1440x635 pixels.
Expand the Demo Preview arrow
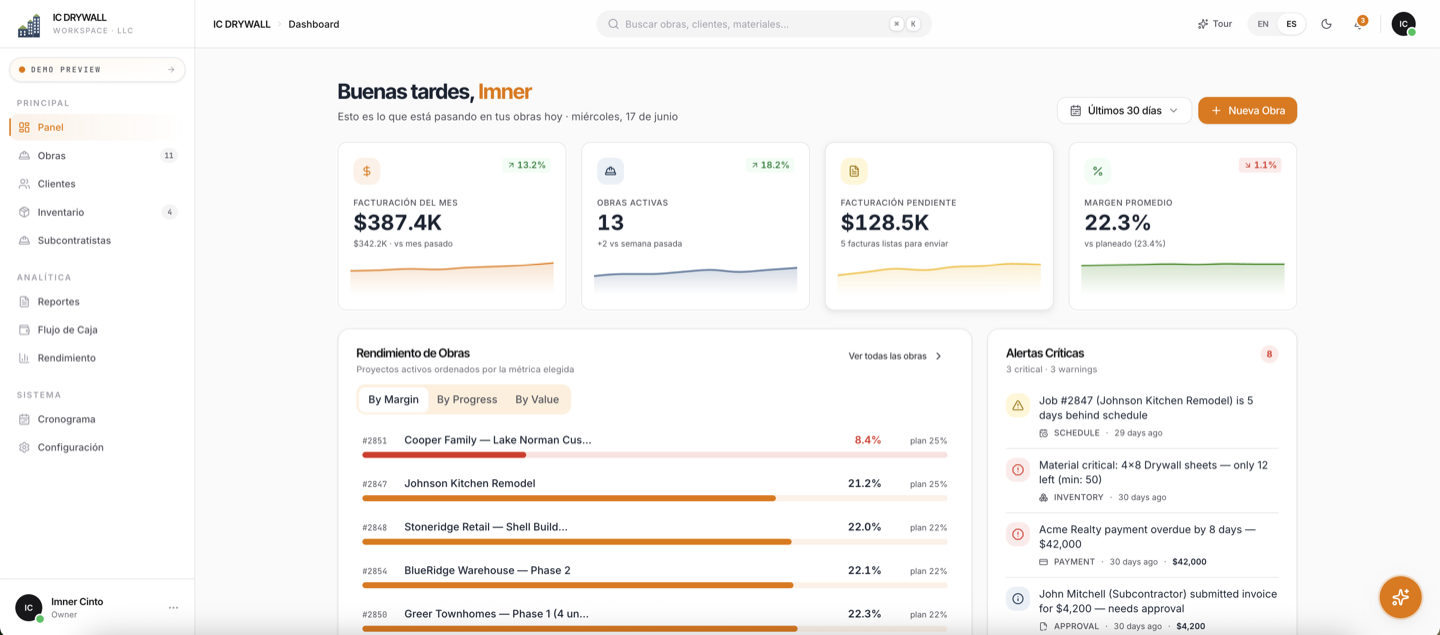[x=171, y=70]
